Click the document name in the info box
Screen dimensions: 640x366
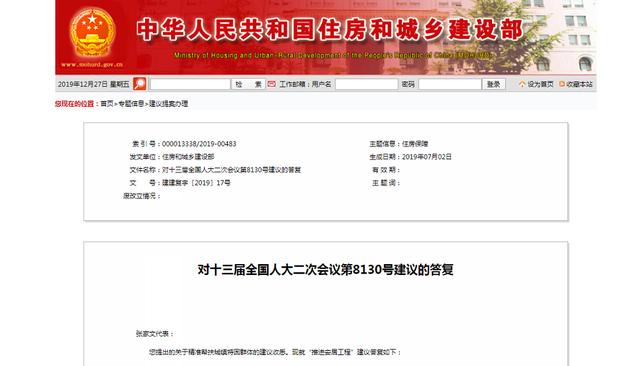[x=231, y=170]
